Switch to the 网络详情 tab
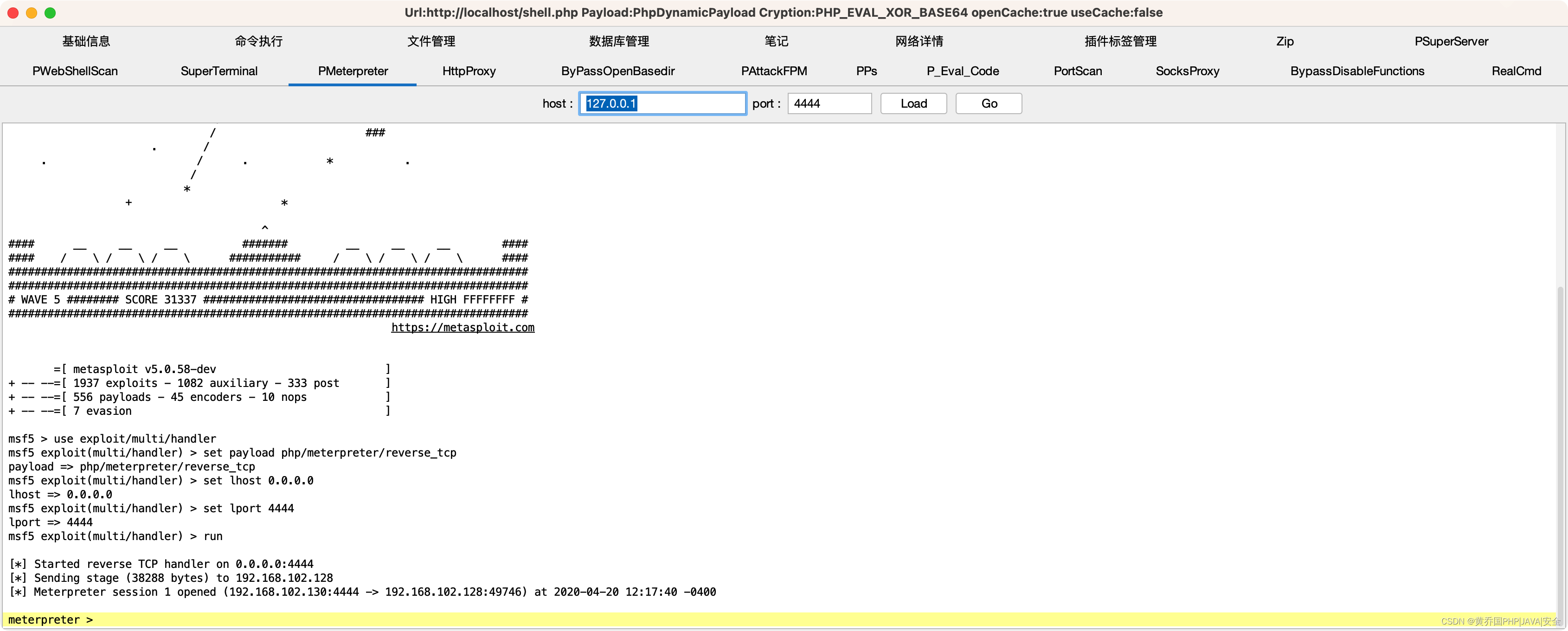The image size is (1568, 631). tap(919, 41)
